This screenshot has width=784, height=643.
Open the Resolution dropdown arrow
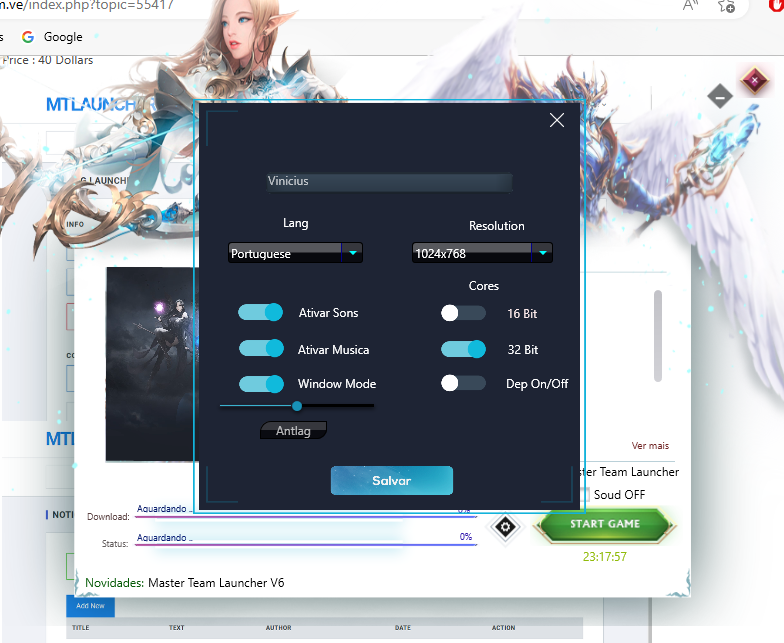tap(542, 253)
